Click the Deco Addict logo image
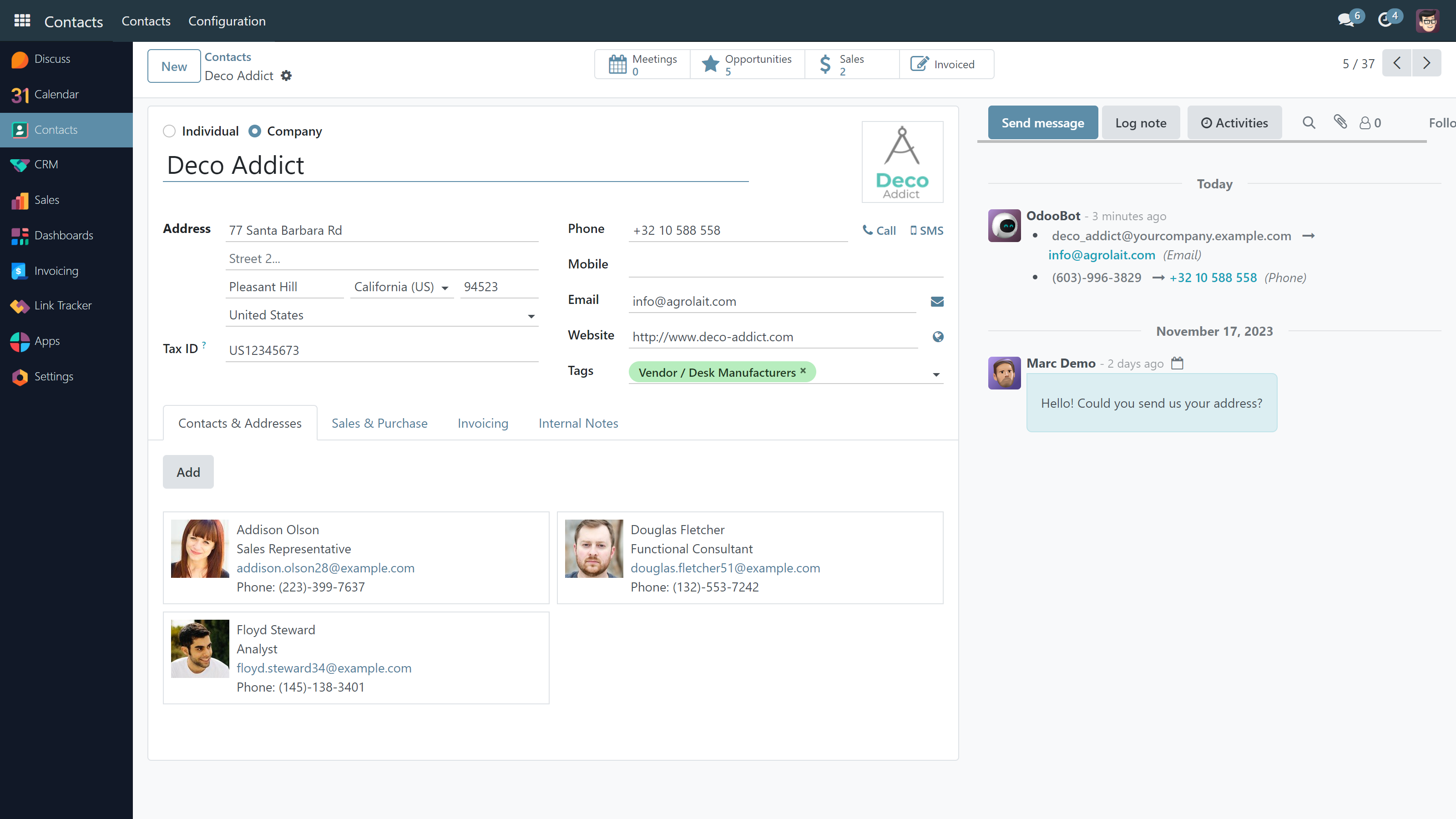This screenshot has width=1456, height=819. tap(902, 162)
